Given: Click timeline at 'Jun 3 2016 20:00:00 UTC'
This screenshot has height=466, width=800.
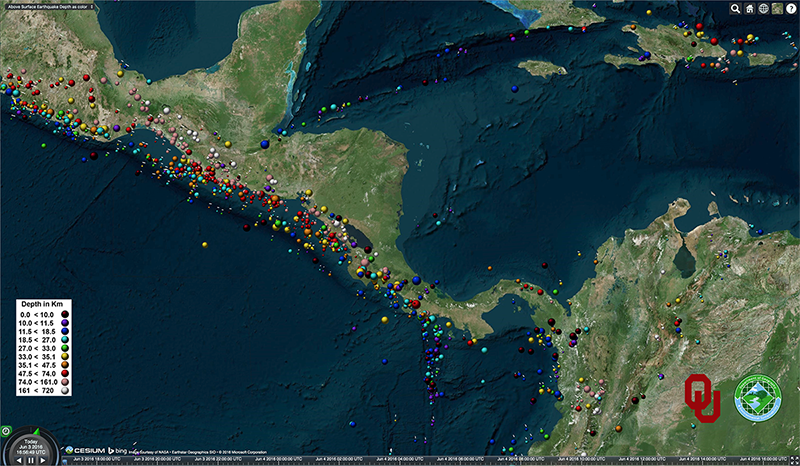Looking at the screenshot, I should [157, 459].
